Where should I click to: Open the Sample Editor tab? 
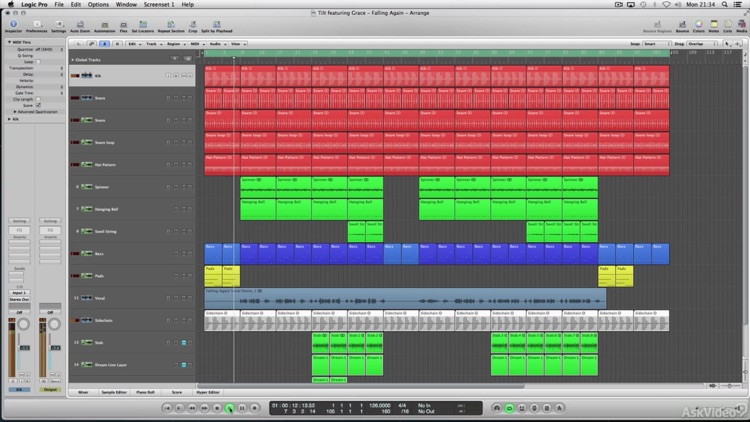114,392
